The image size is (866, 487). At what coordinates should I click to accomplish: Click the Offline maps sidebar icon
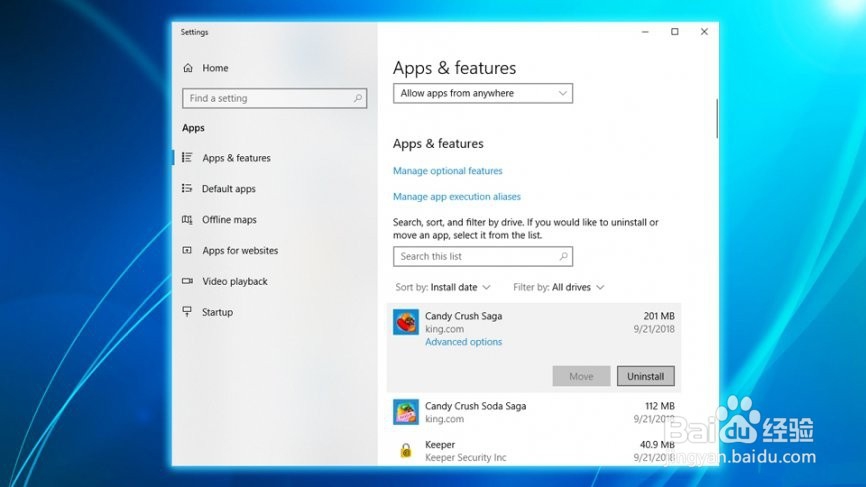pos(187,219)
